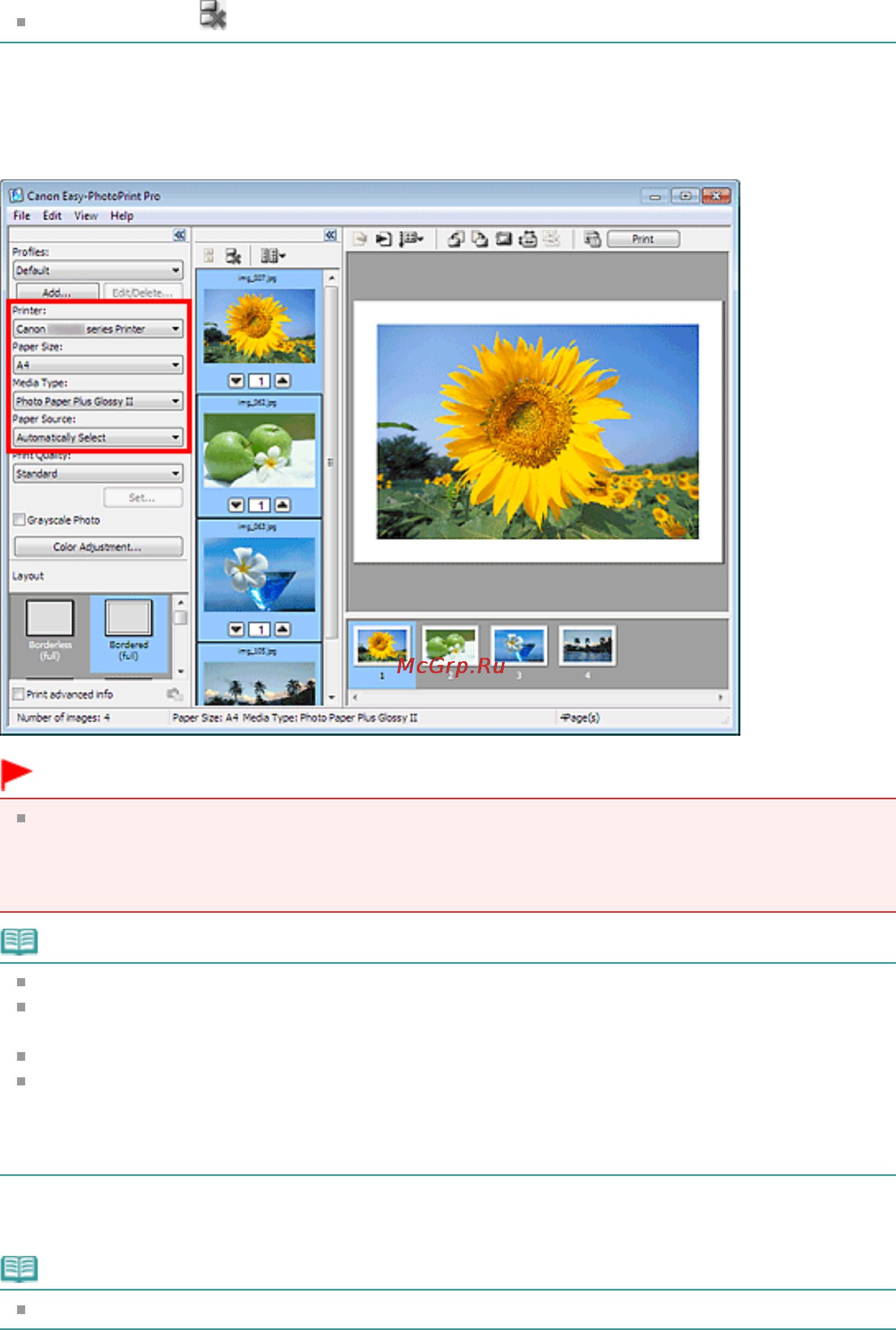Increase copies for the sunflower image
The image size is (896, 1330).
point(282,380)
